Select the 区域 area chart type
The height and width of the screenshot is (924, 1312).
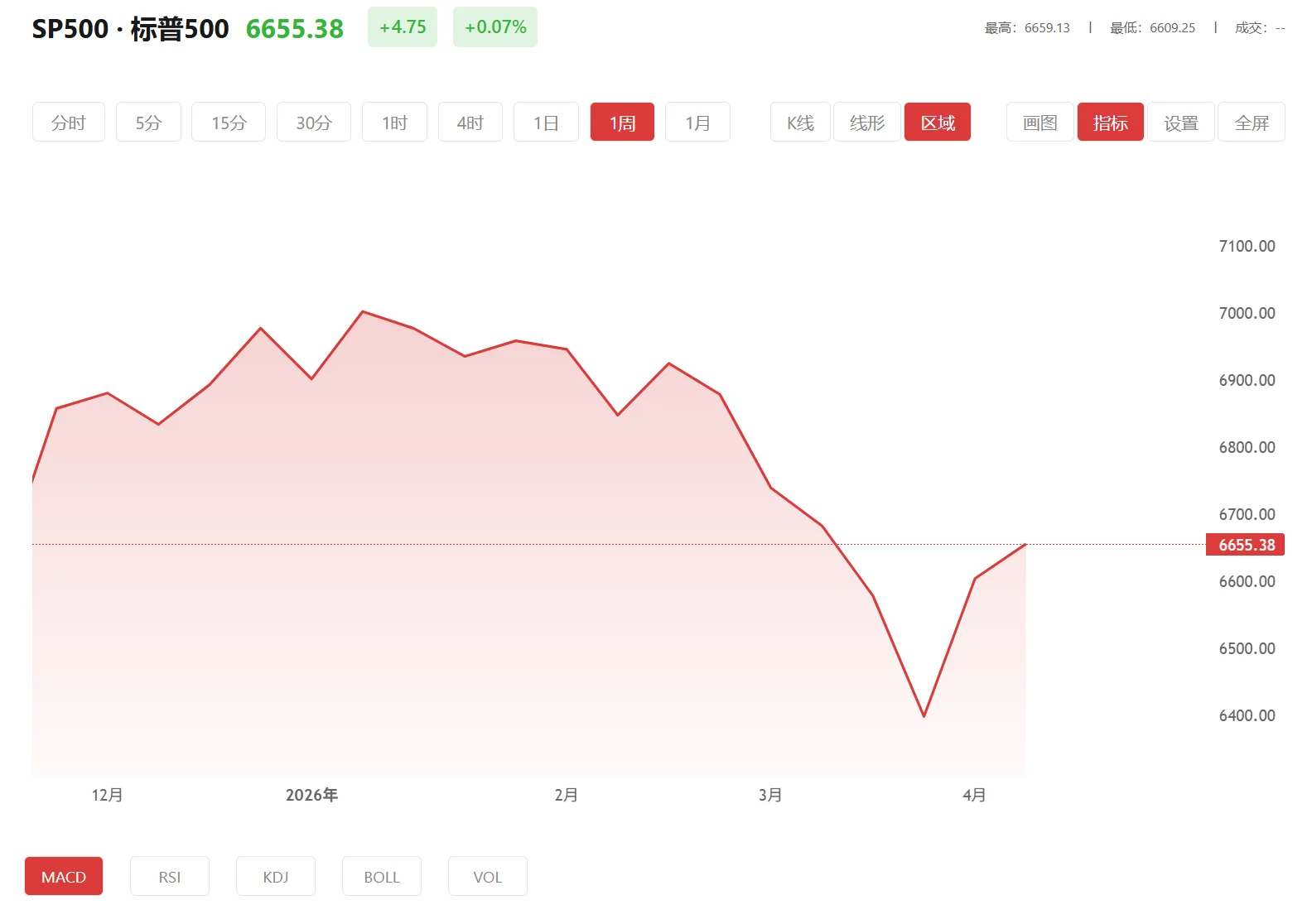(x=938, y=123)
